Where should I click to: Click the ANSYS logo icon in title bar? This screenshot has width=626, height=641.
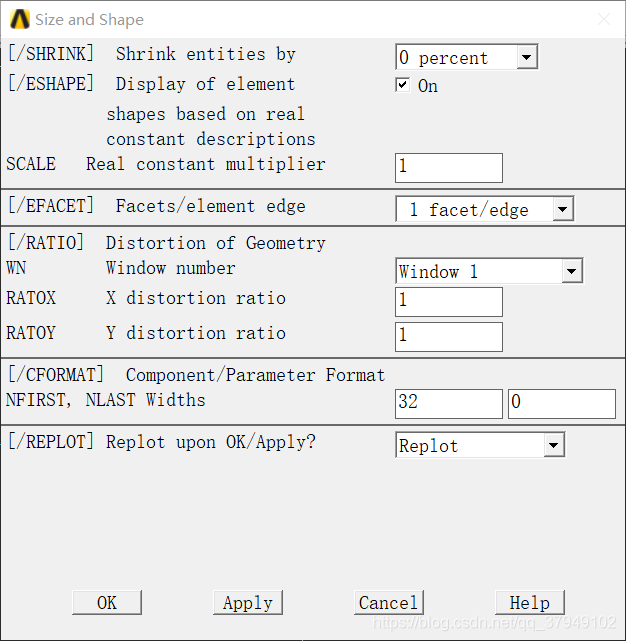19,19
